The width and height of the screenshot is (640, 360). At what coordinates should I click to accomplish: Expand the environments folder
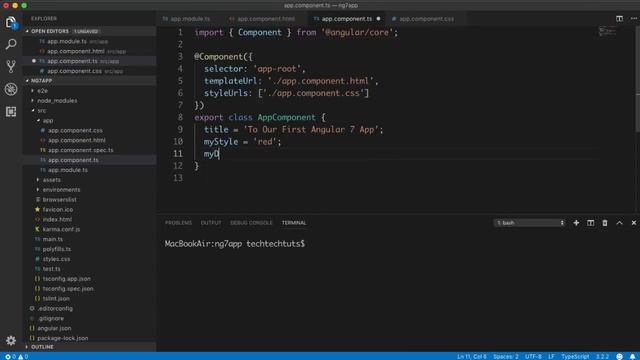point(61,190)
